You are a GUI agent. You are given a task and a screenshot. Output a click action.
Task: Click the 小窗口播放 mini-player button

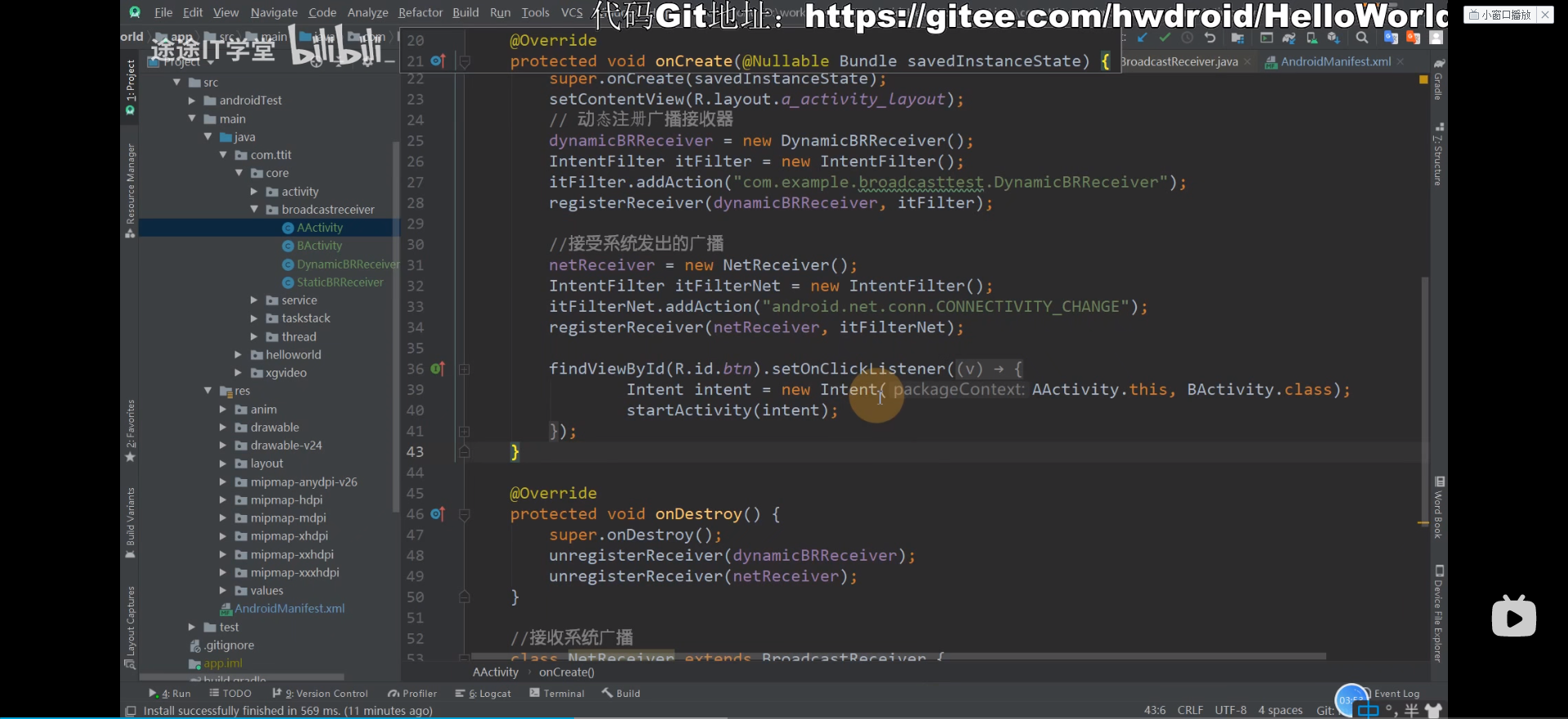click(x=1499, y=15)
